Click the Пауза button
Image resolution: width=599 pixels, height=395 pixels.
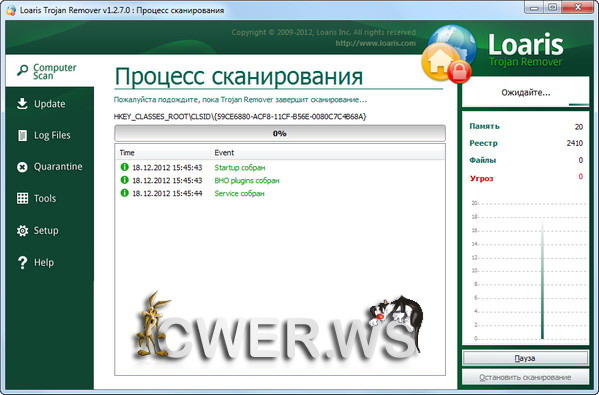coord(525,358)
